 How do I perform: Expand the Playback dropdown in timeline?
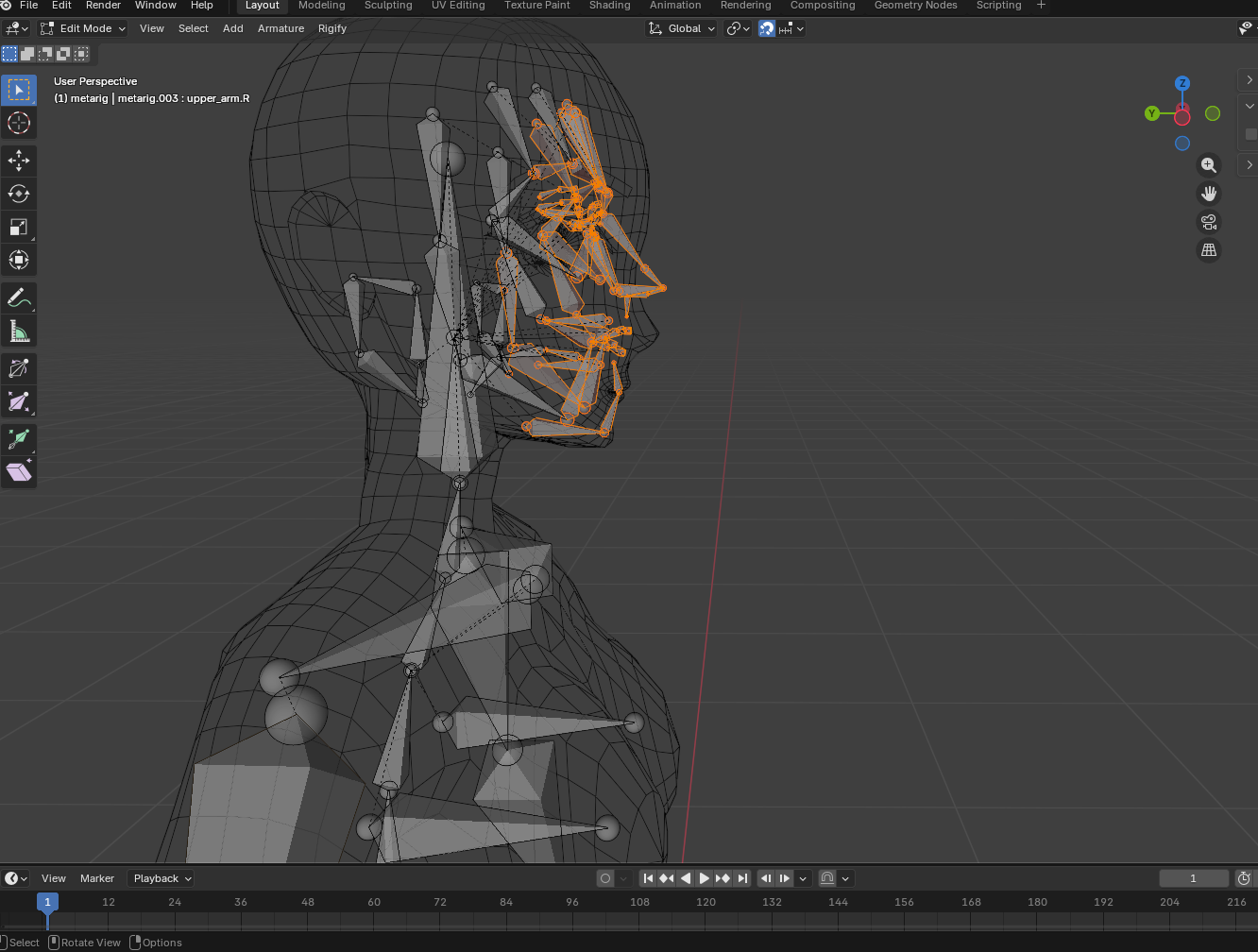tap(161, 878)
